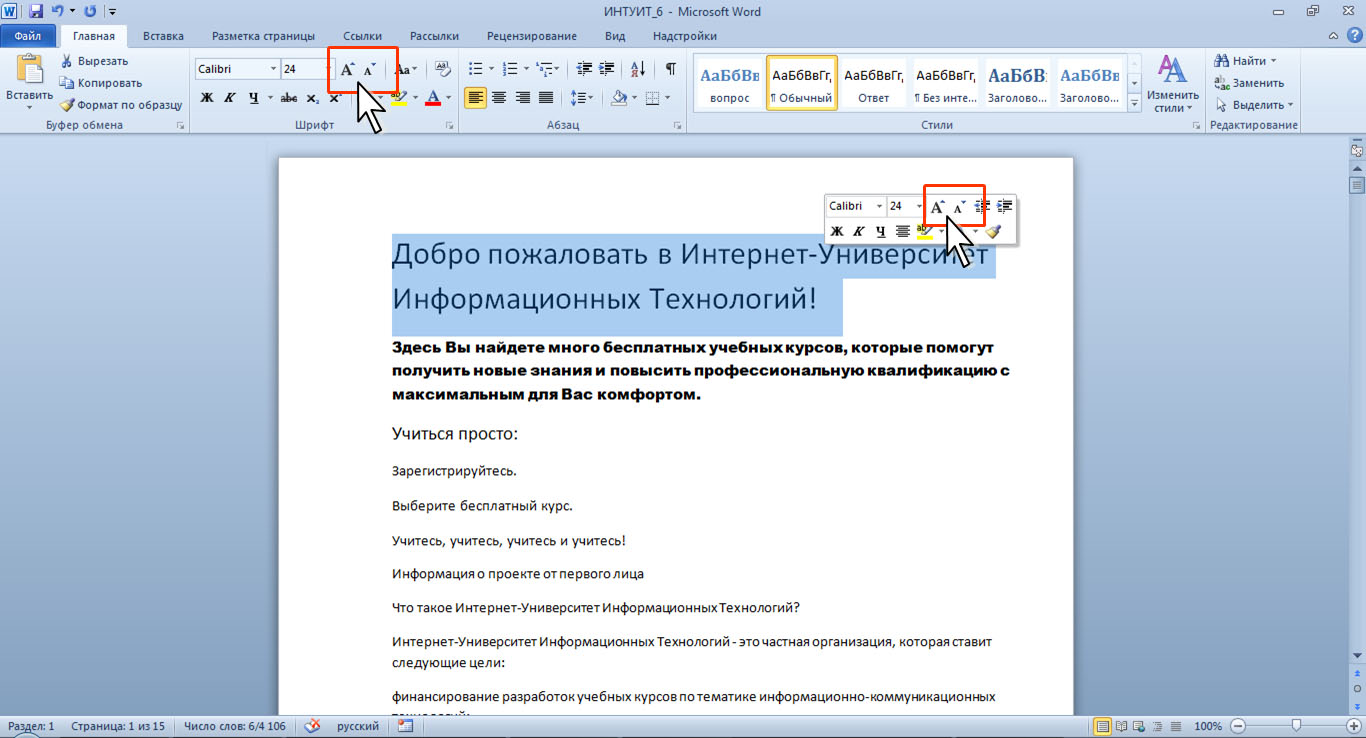Viewport: 1366px width, 738px height.
Task: Open the Найти dropdown arrow
Action: pyautogui.click(x=1273, y=61)
